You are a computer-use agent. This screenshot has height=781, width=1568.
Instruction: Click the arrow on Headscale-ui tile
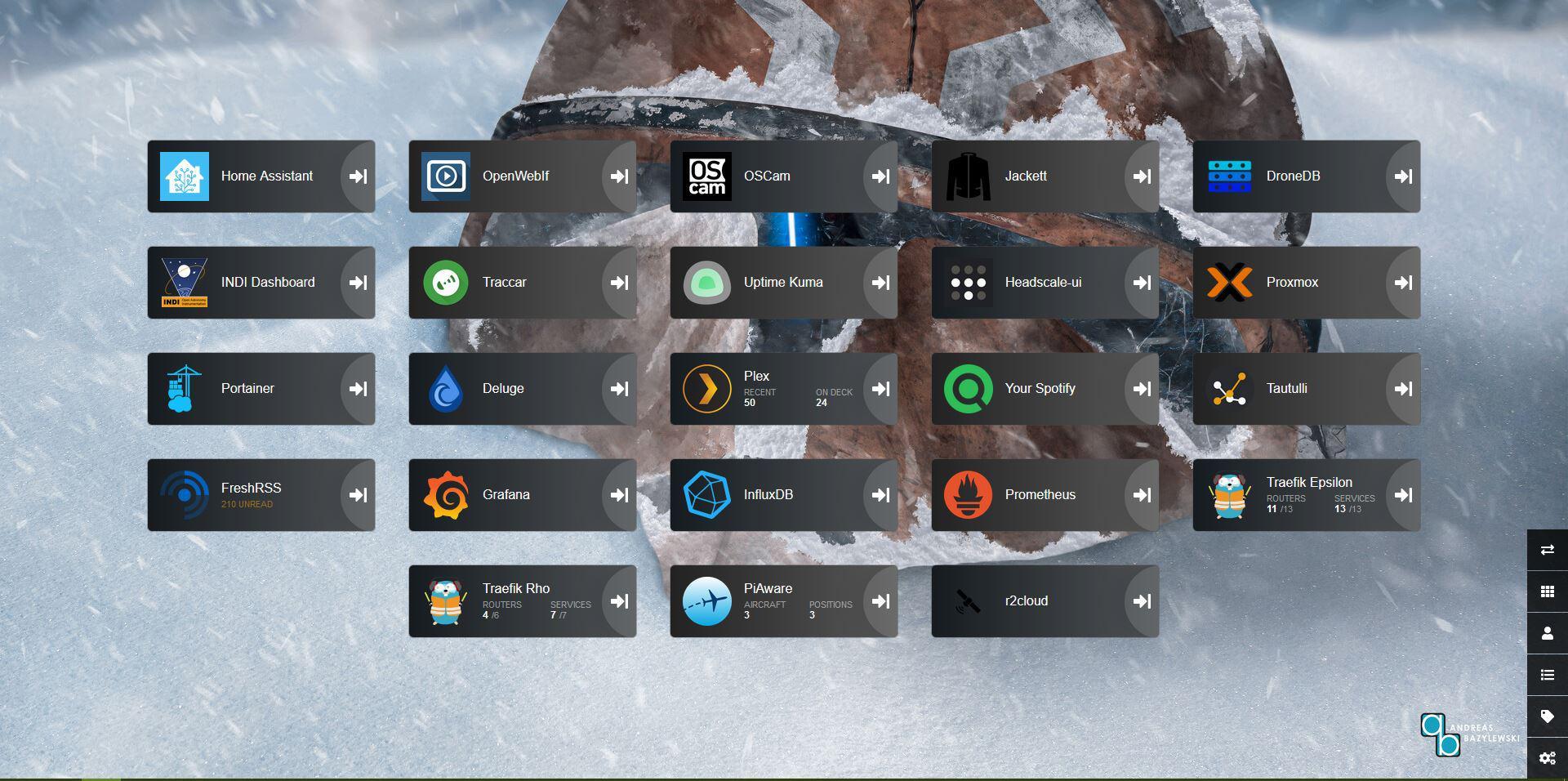(x=1143, y=283)
